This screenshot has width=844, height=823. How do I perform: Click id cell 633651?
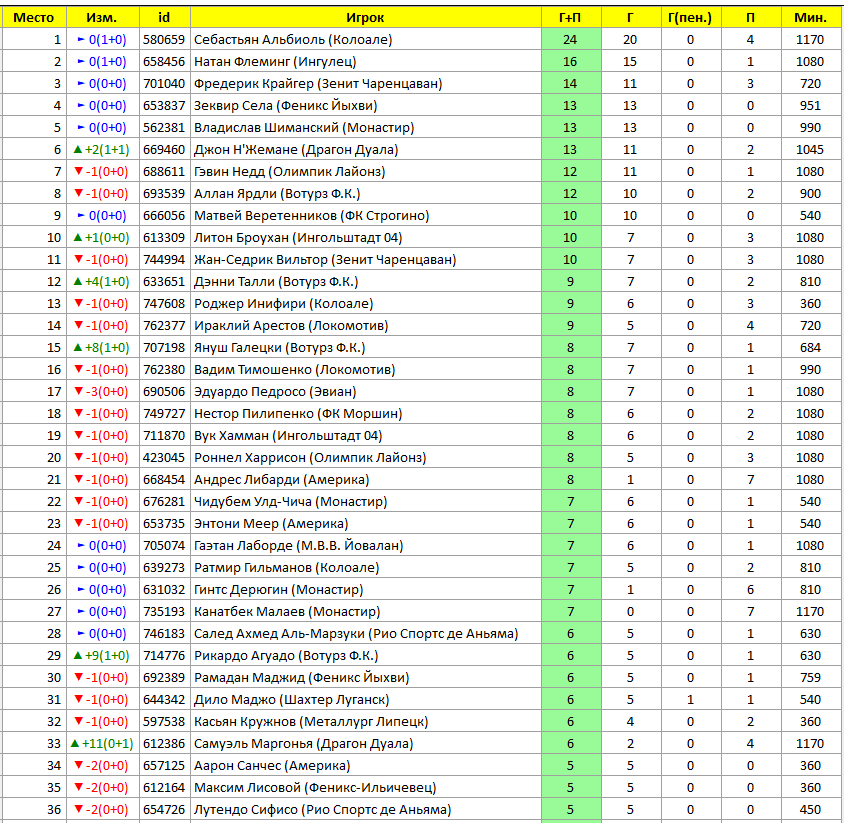[164, 282]
